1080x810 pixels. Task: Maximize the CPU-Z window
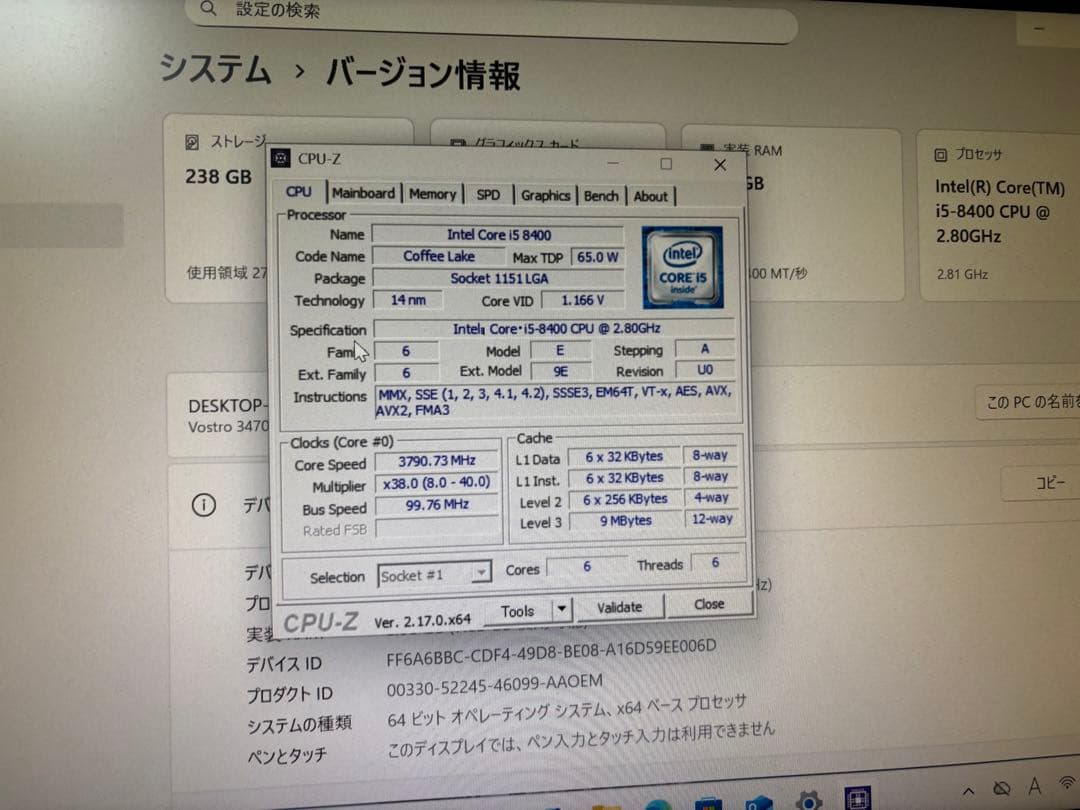(666, 164)
